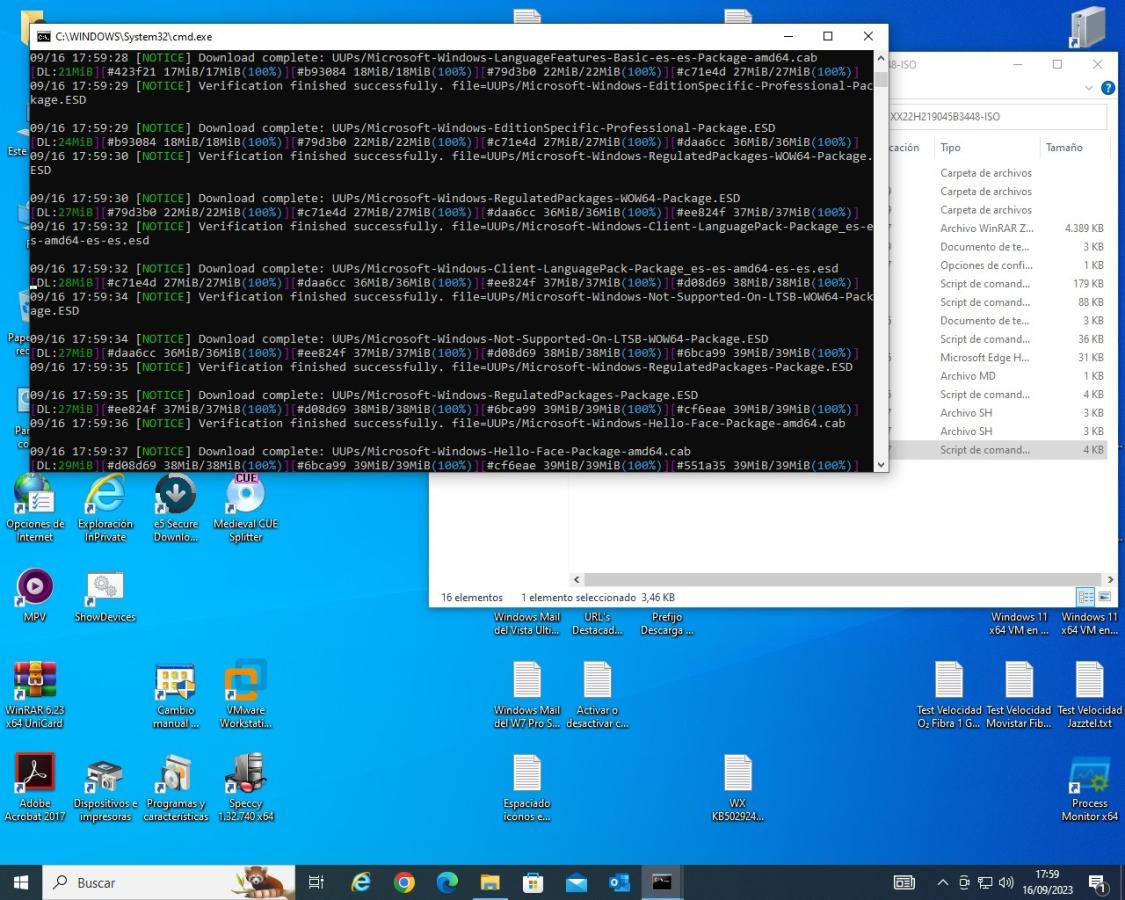The image size is (1125, 900).
Task: Click the Windows Start button
Action: click(x=21, y=882)
